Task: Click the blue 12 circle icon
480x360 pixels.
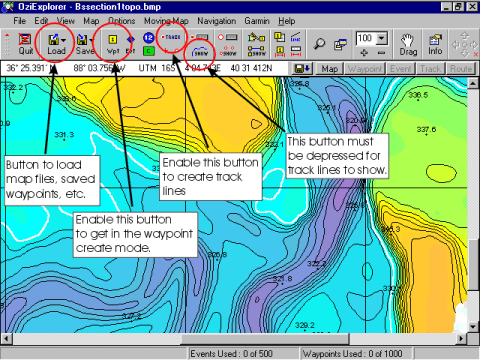Action: tap(149, 38)
